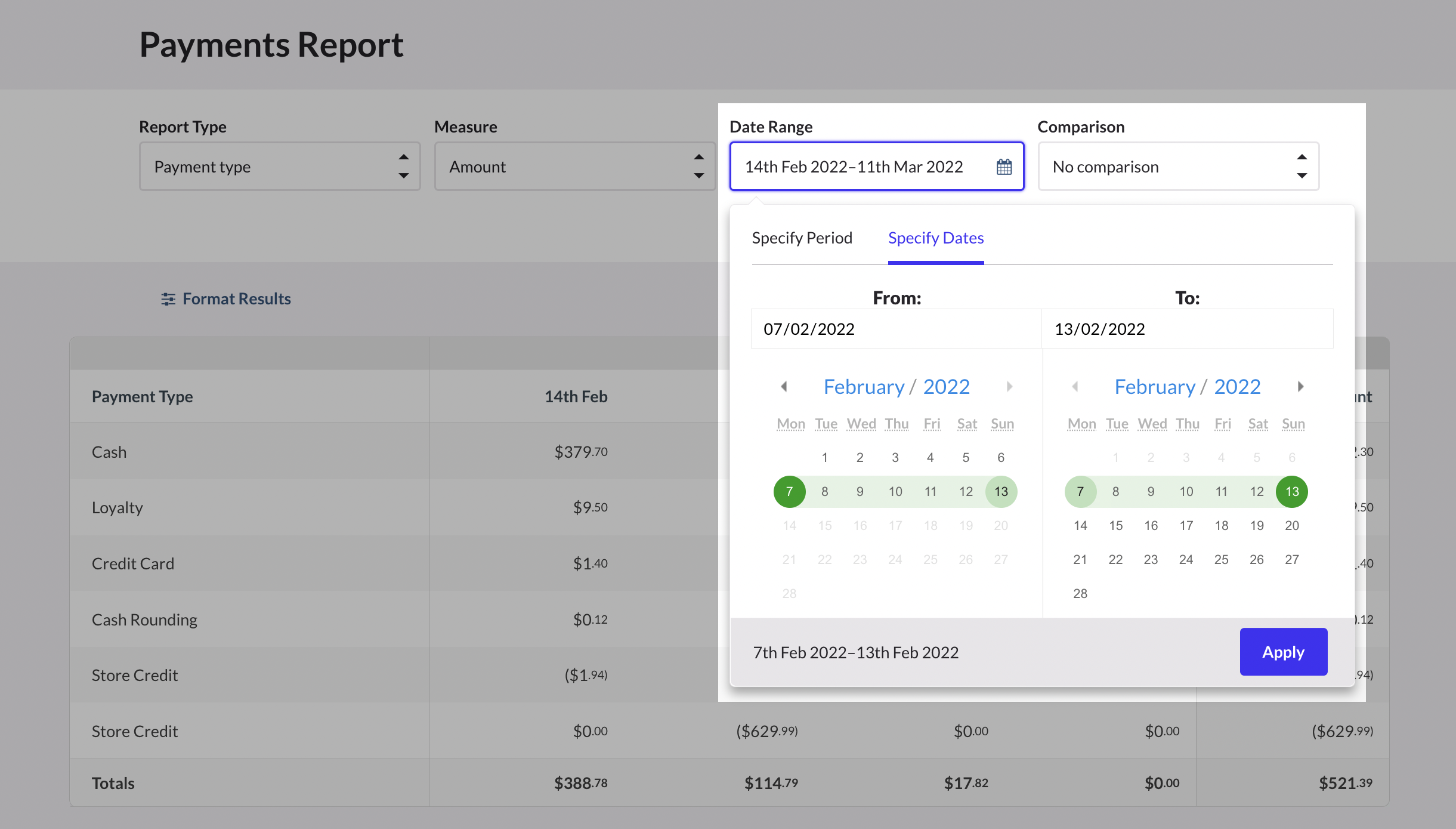Image resolution: width=1456 pixels, height=829 pixels.
Task: Pick day 20 in the To calendar
Action: click(1291, 526)
